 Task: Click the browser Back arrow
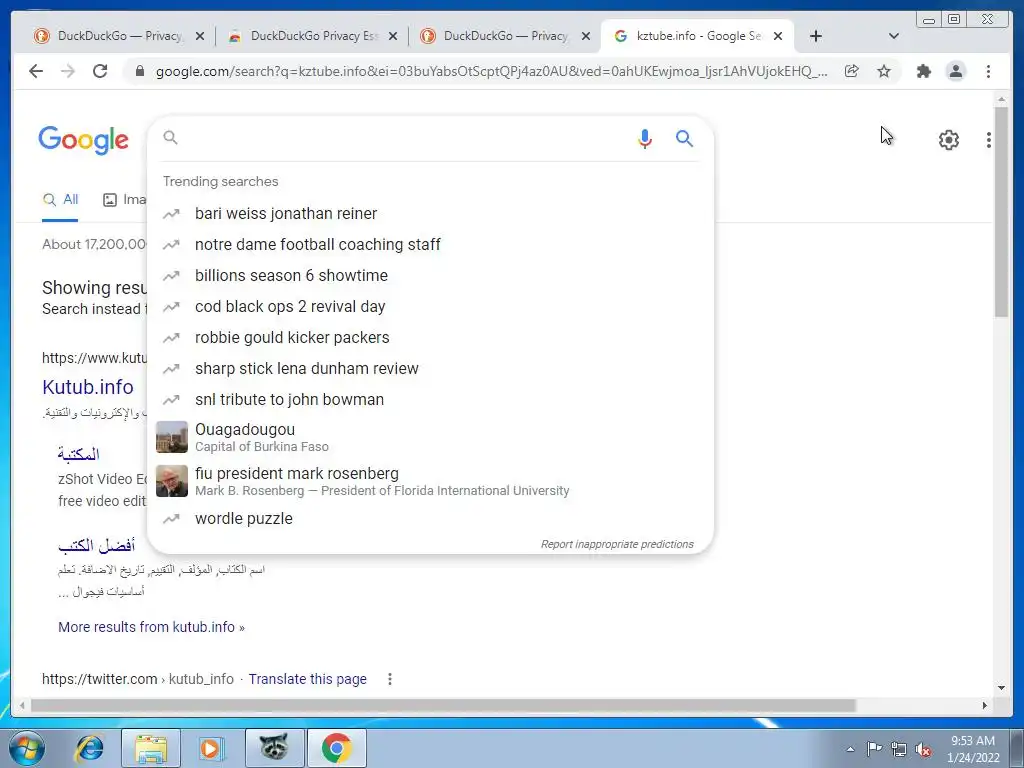click(36, 71)
